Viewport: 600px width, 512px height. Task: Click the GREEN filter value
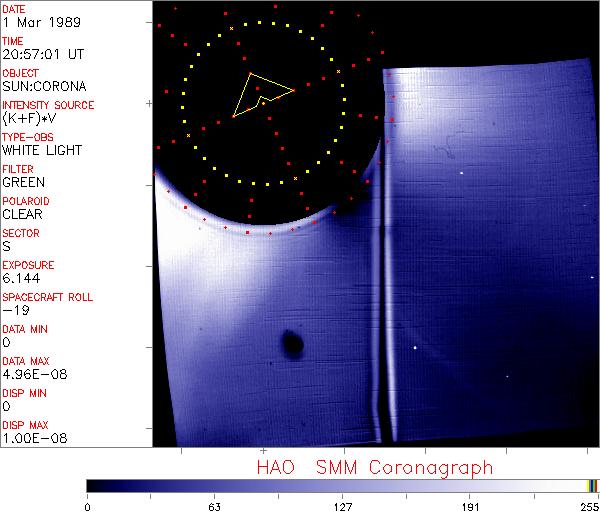click(23, 182)
